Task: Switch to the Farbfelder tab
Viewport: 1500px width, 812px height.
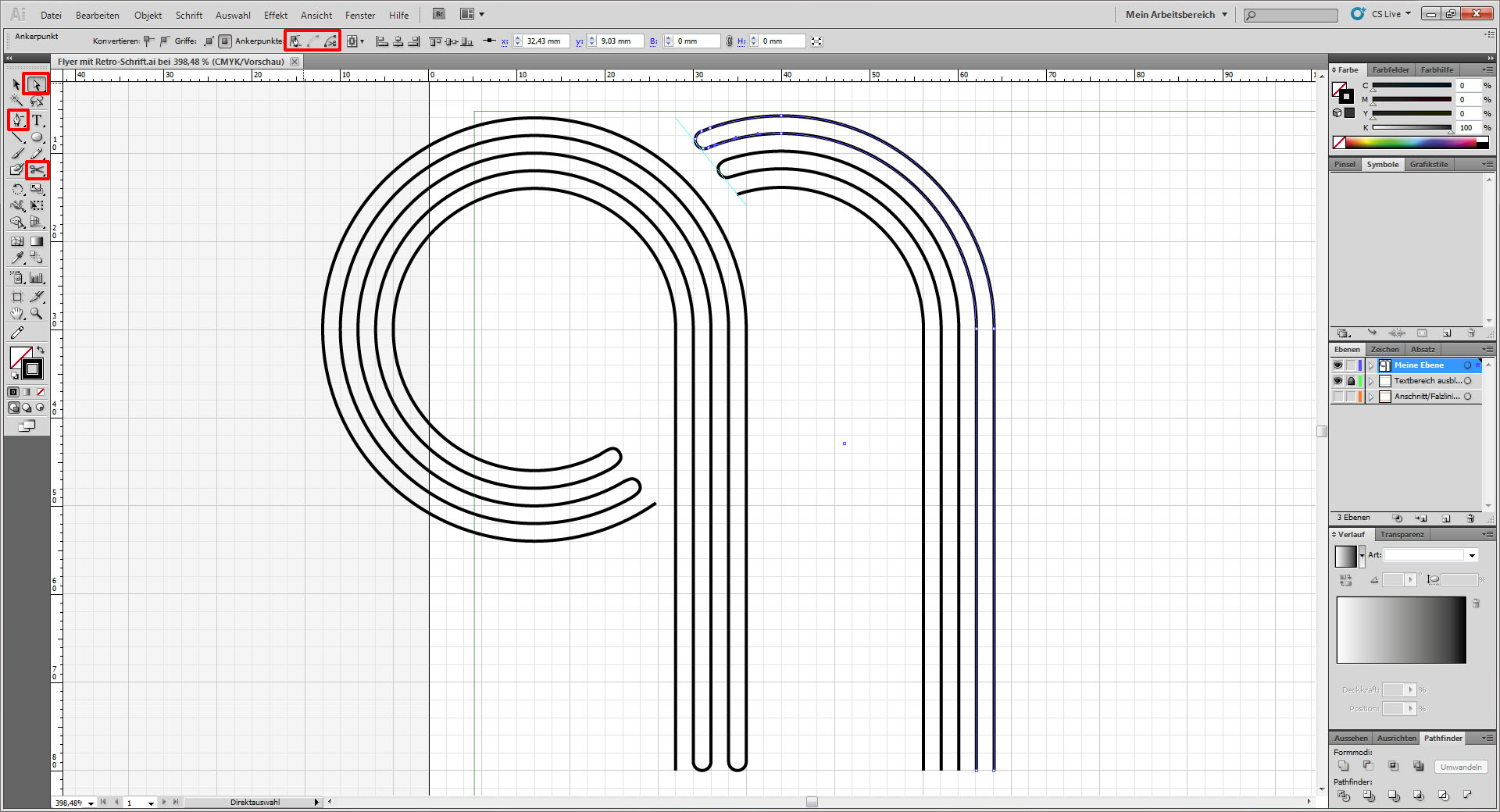Action: point(1391,70)
